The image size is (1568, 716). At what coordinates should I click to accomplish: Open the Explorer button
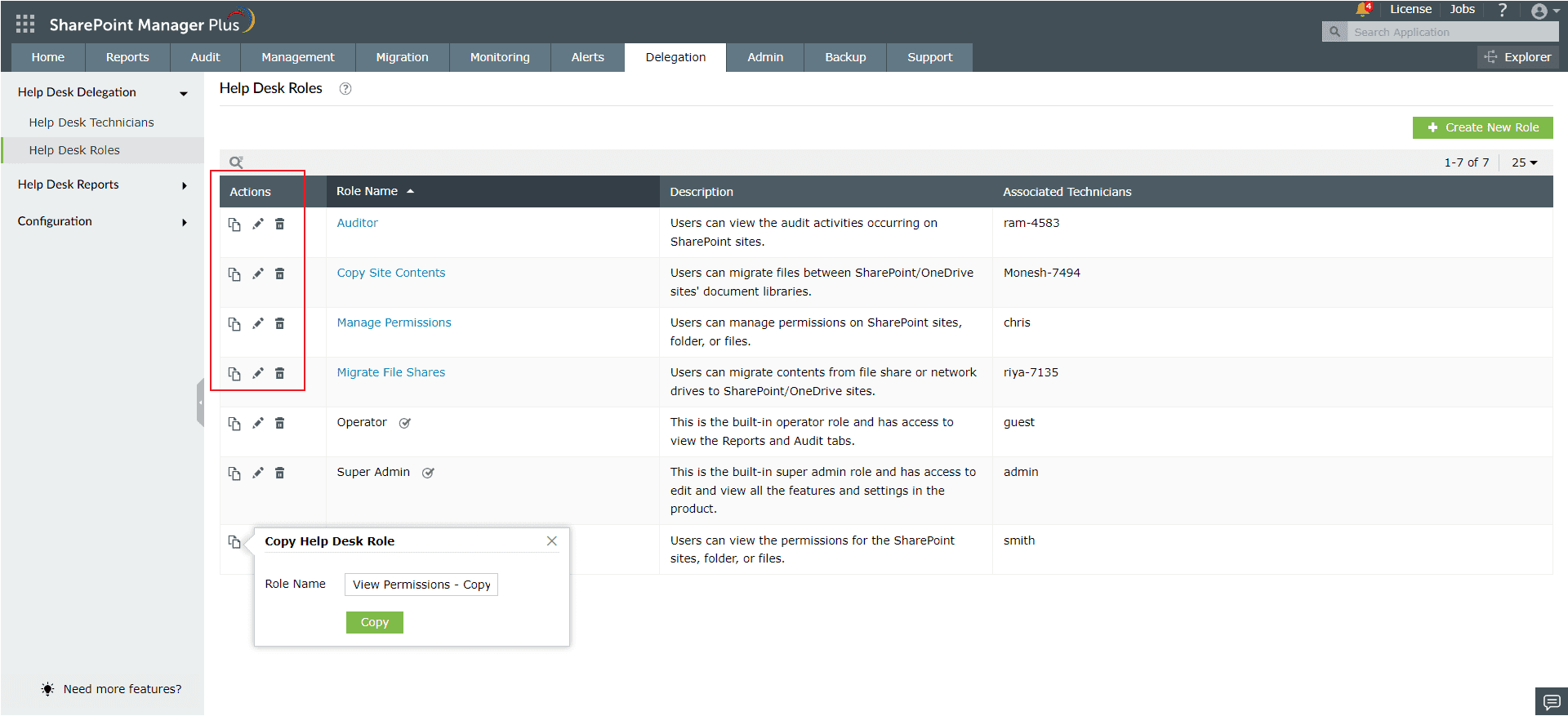[1518, 57]
